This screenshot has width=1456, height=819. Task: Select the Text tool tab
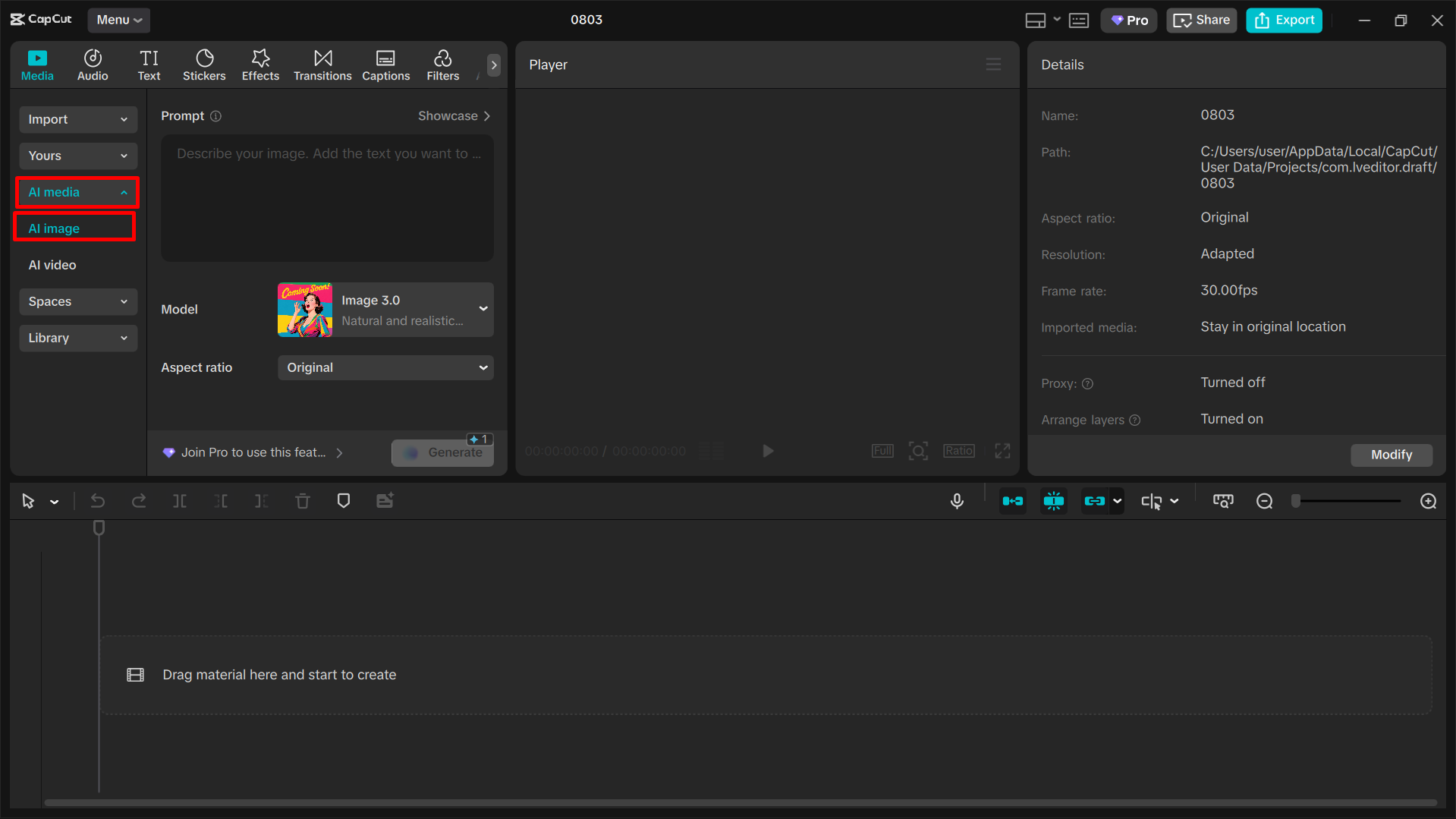point(149,65)
